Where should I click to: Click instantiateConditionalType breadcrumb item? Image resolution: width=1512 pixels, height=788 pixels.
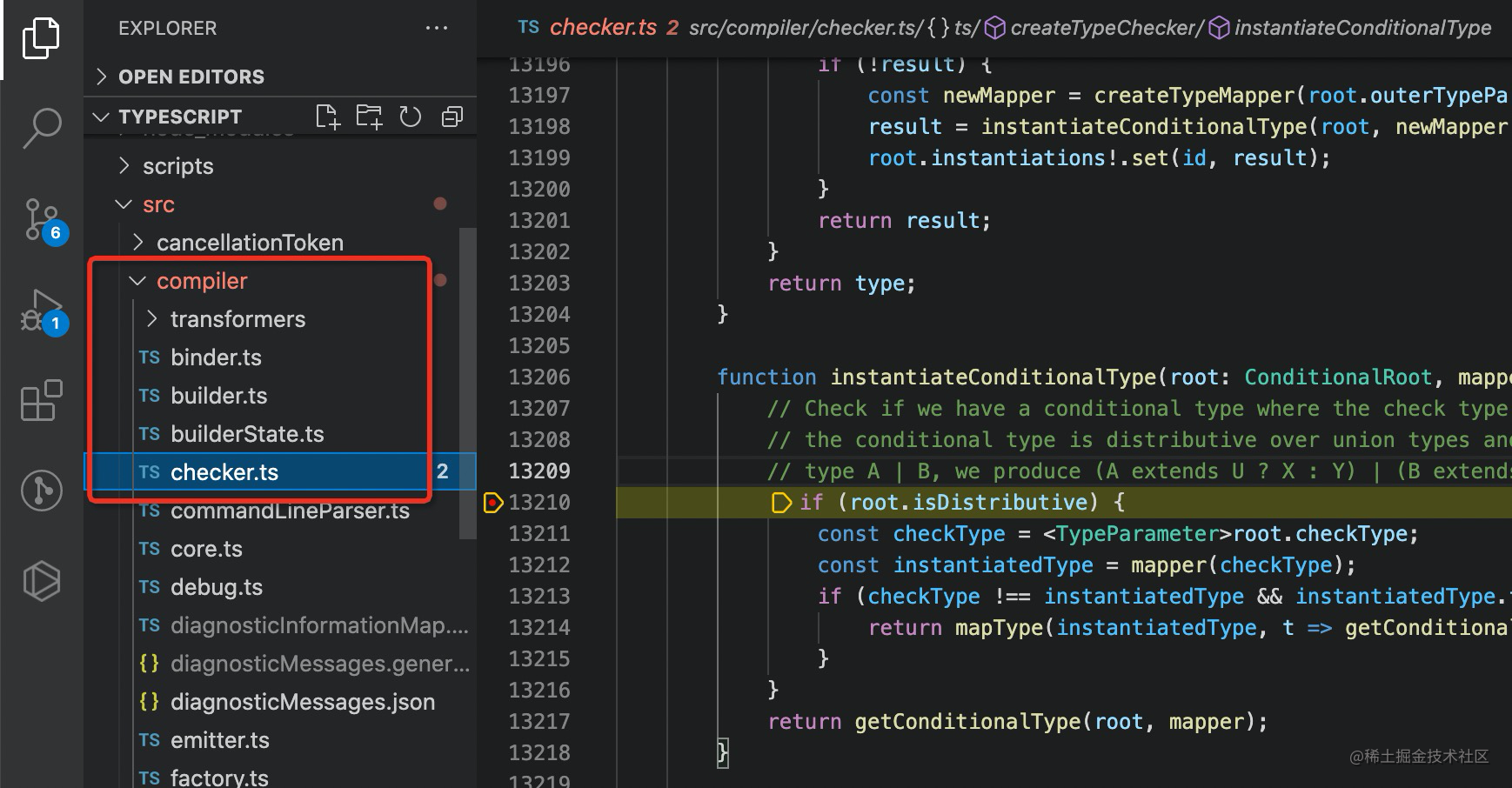[x=1361, y=28]
